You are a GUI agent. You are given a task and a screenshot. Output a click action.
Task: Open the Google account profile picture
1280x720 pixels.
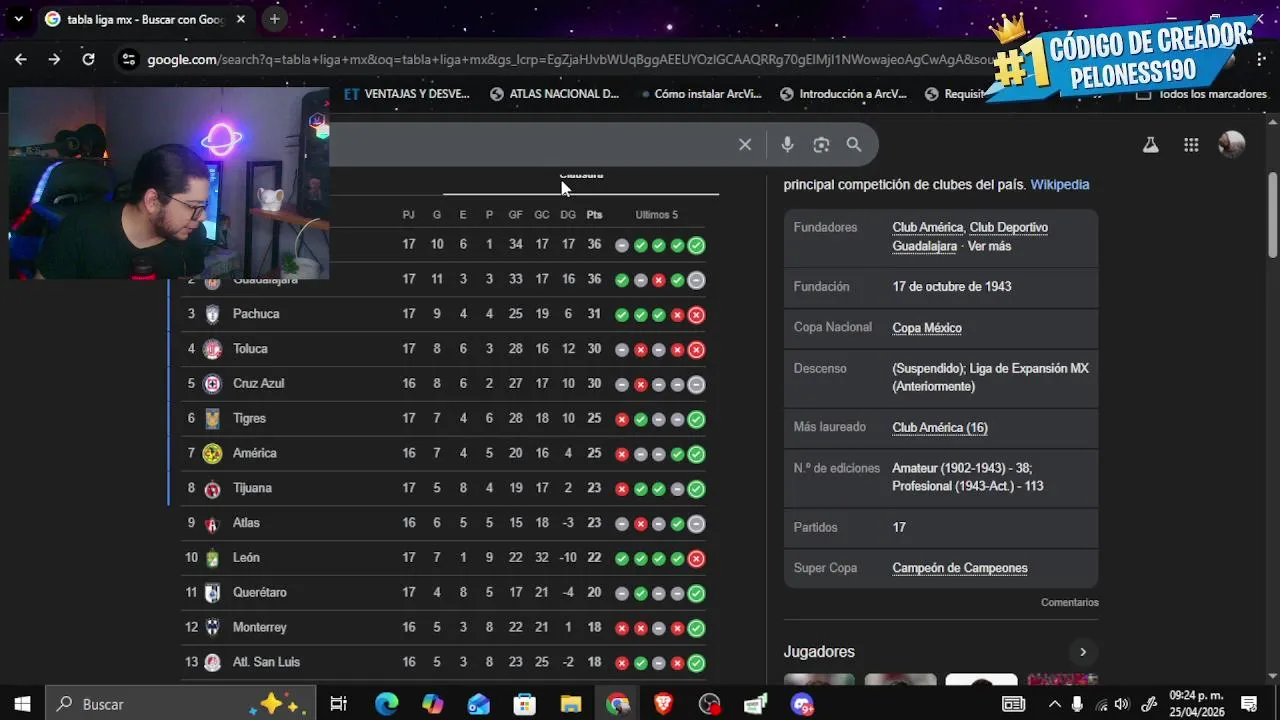[x=1232, y=145]
